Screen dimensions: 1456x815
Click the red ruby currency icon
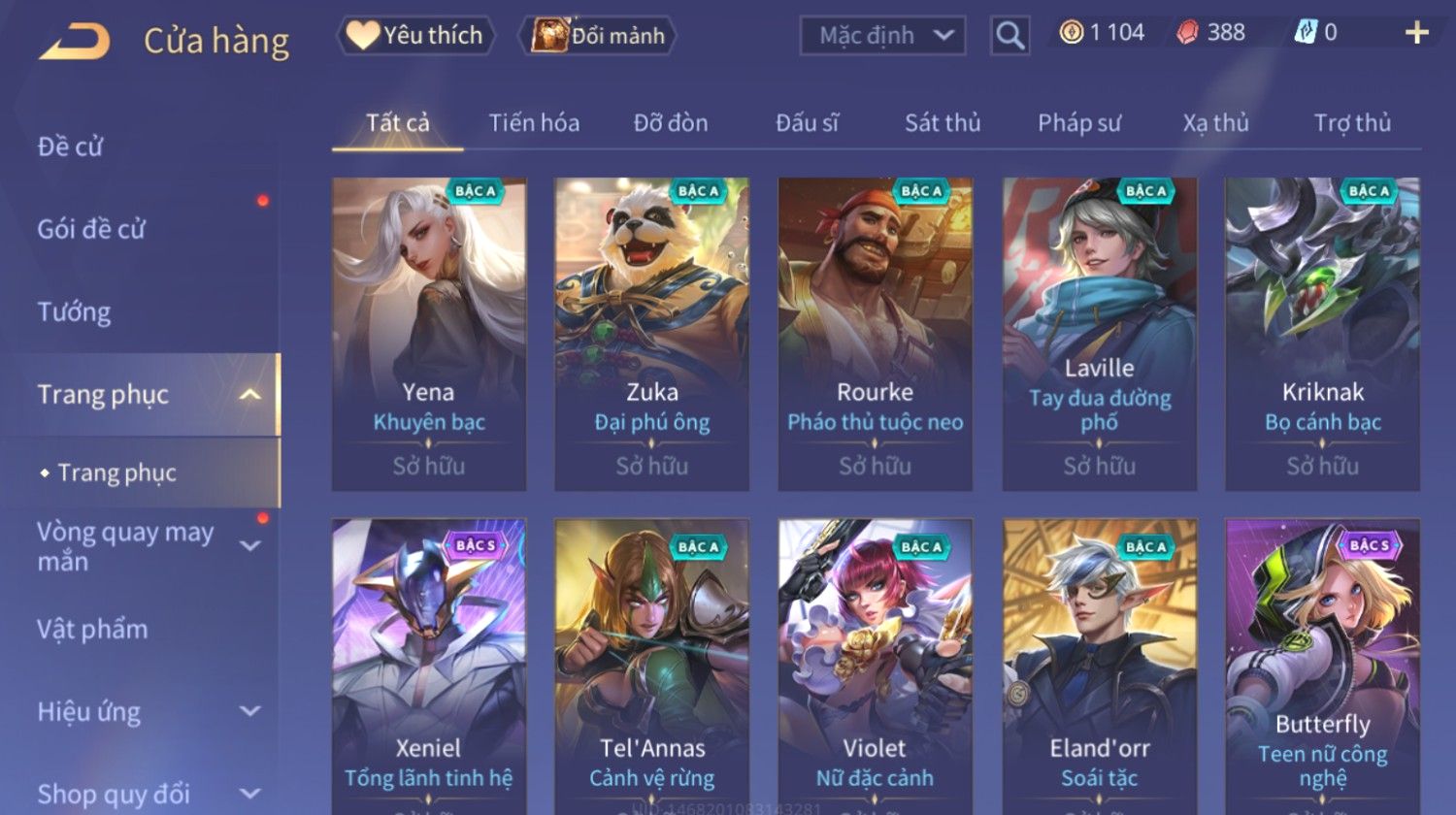coord(1187,33)
